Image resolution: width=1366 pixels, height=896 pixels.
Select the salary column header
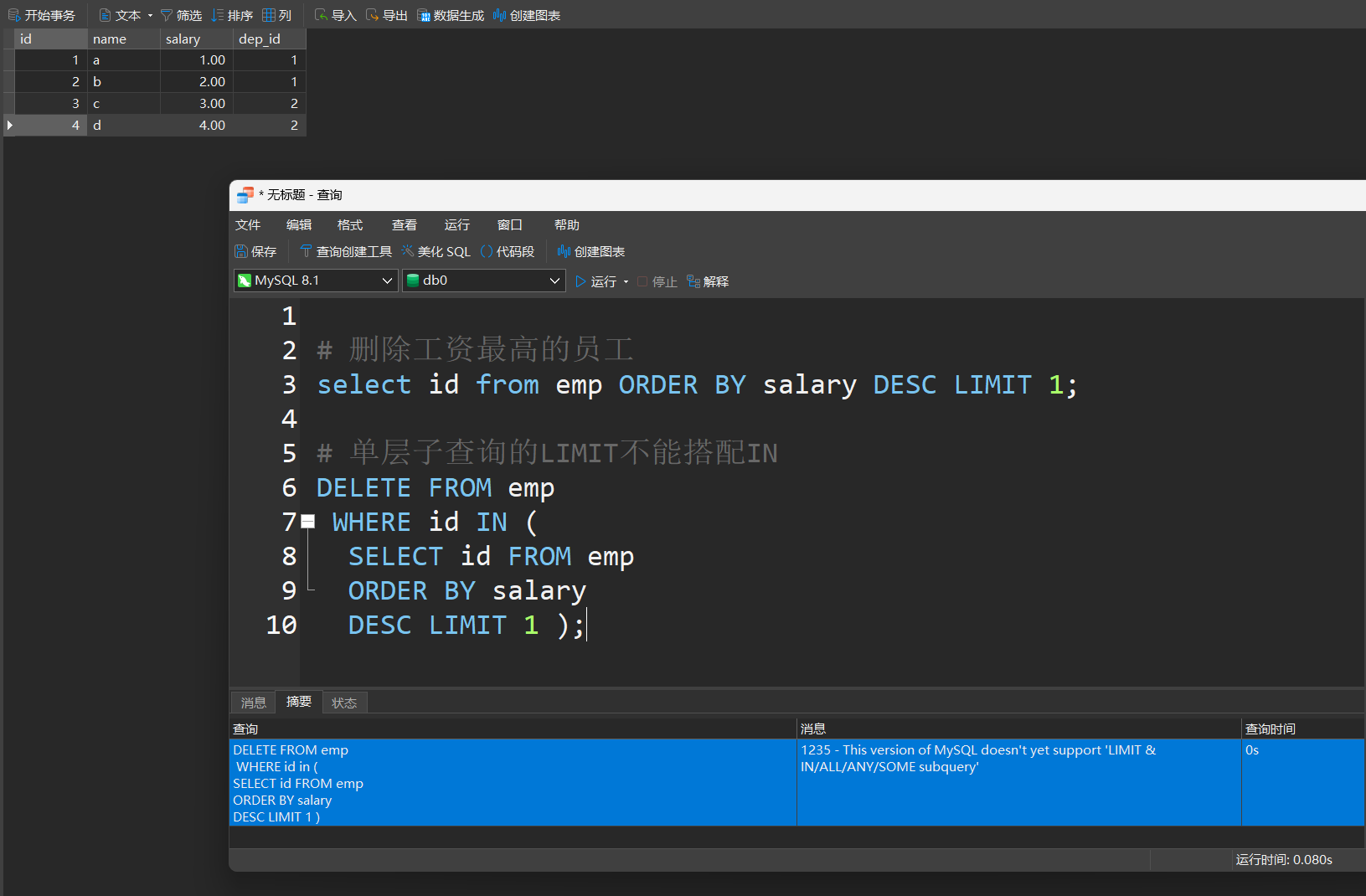click(197, 39)
